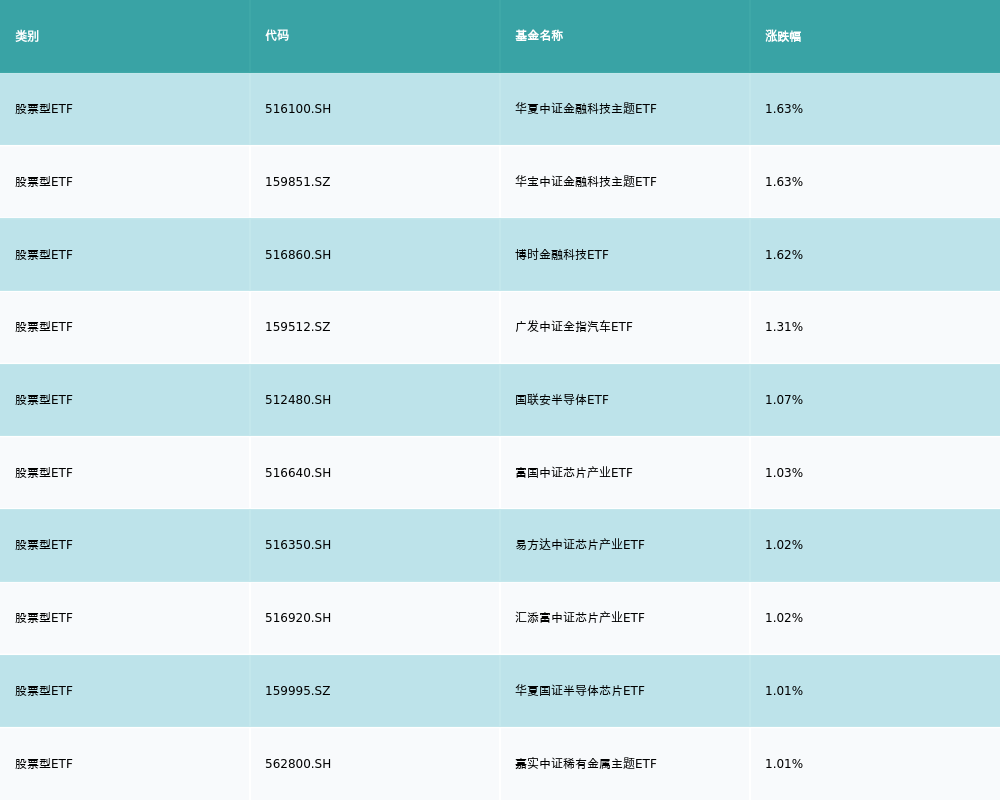1000x800 pixels.
Task: Click fund name 华夏中证金融科技主题ETF
Action: point(586,109)
